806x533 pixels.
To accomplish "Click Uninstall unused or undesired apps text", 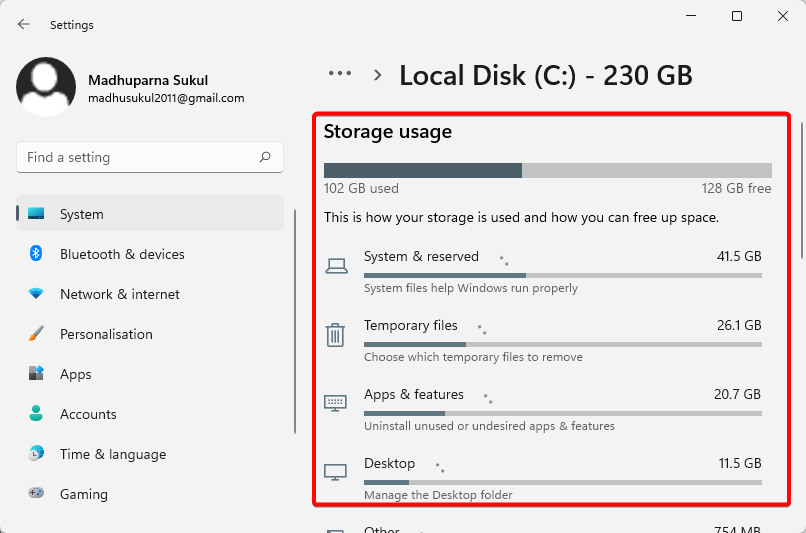I will 489,426.
